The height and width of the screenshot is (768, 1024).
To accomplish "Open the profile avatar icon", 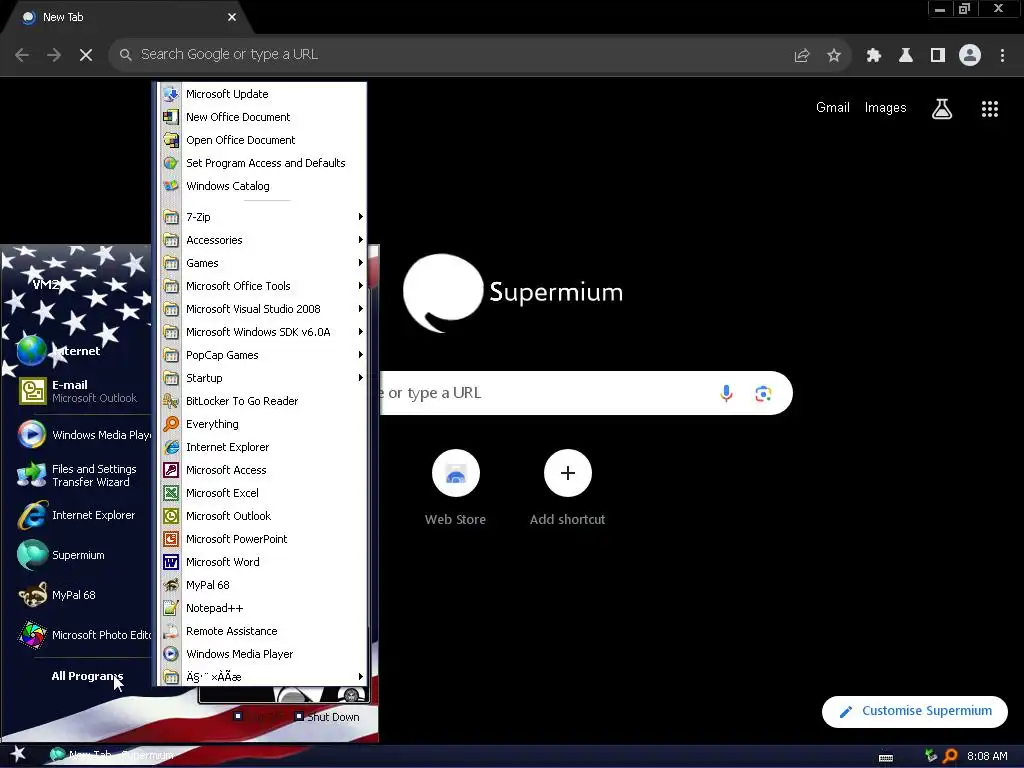I will pos(970,55).
